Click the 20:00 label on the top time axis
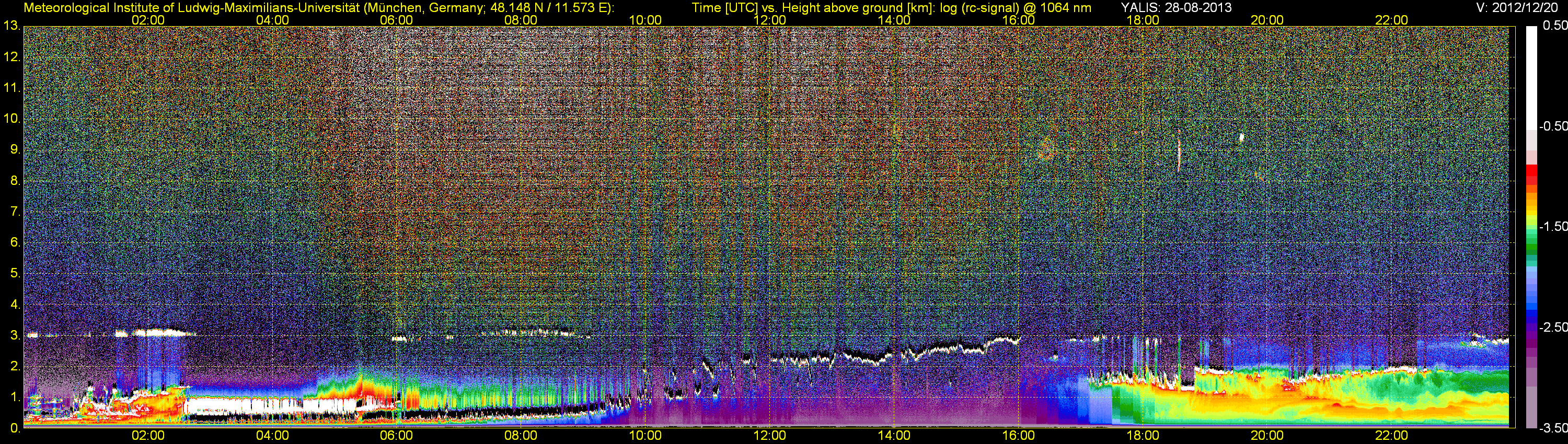The height and width of the screenshot is (444, 1568). 1267,20
